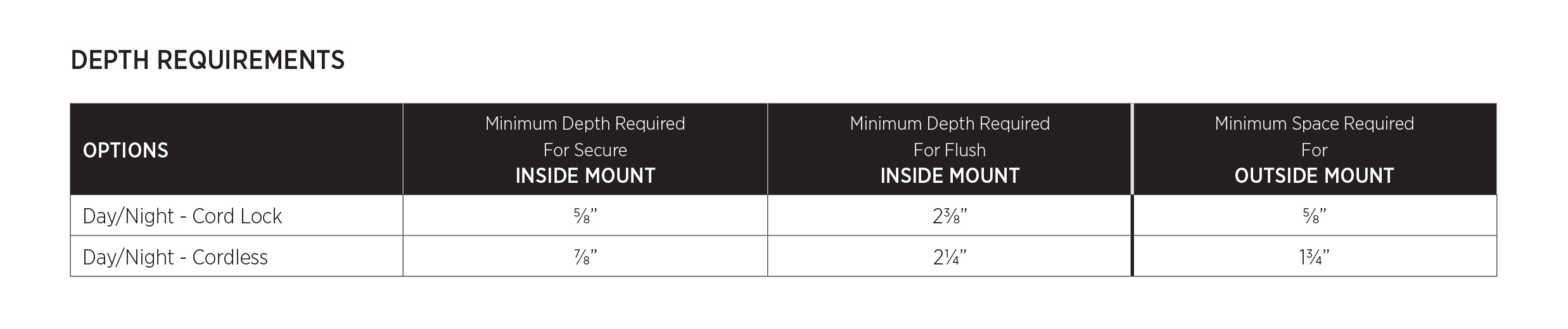The image size is (1568, 329).
Task: Click Cord Lock secure inside mount ⅝" value
Action: click(x=585, y=216)
